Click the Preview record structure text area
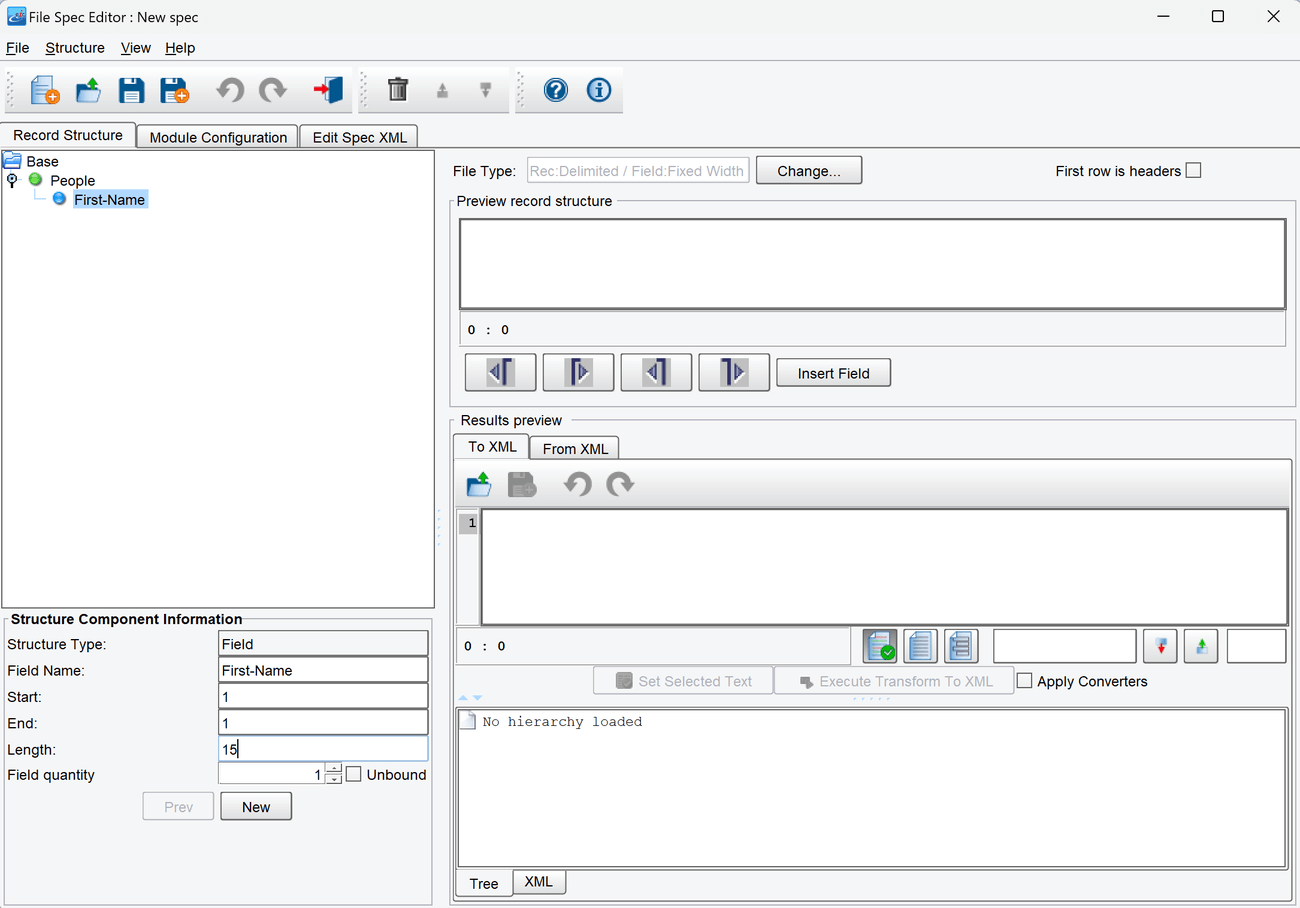 [x=873, y=264]
